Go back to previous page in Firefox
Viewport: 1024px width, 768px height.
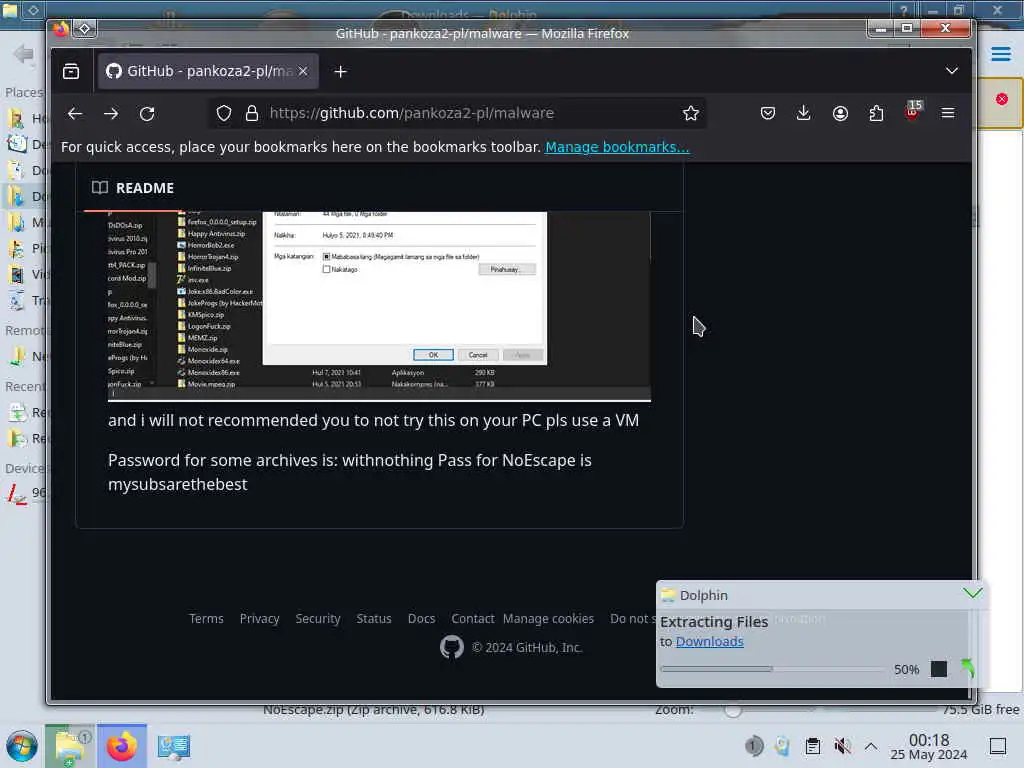click(x=75, y=114)
